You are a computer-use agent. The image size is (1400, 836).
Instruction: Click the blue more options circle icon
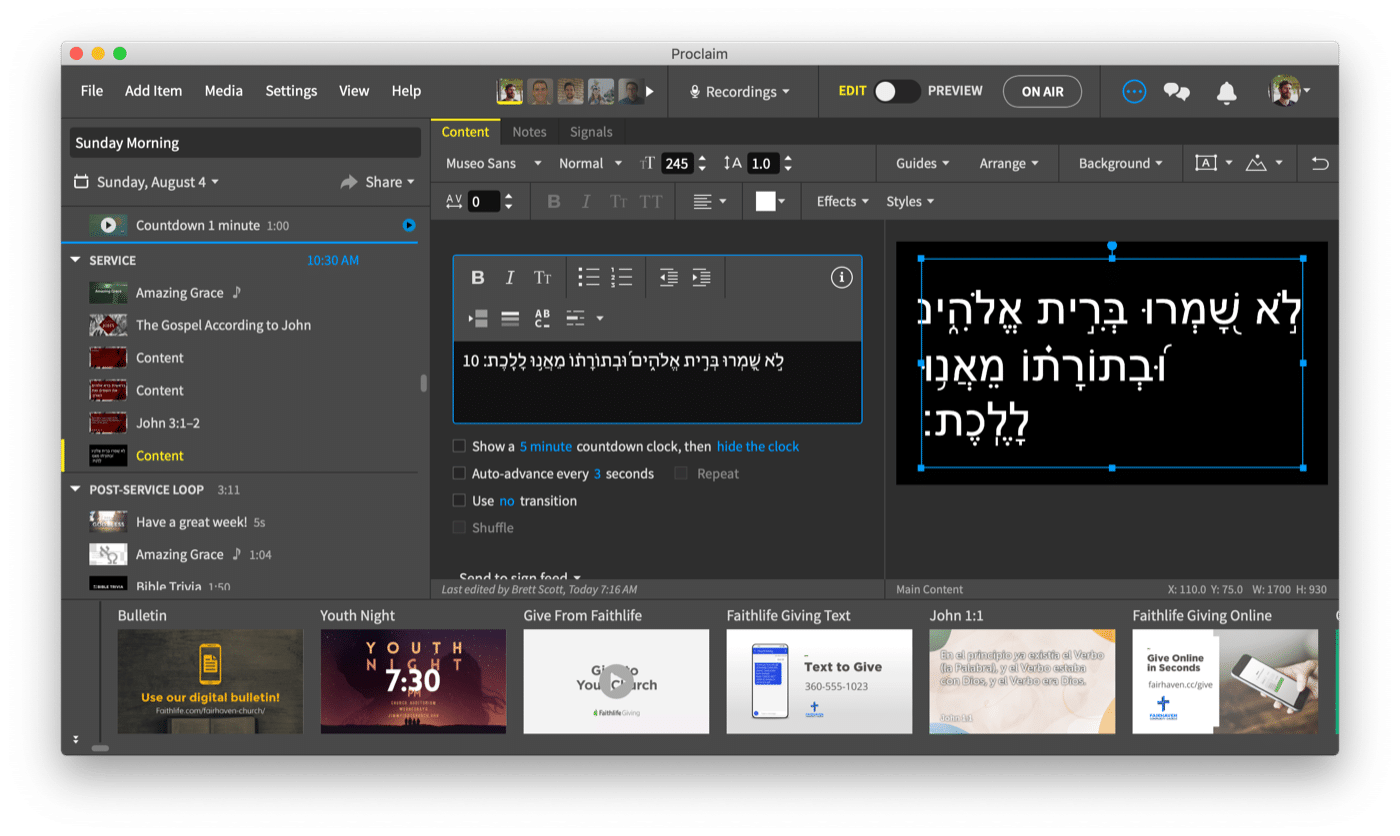tap(1134, 91)
